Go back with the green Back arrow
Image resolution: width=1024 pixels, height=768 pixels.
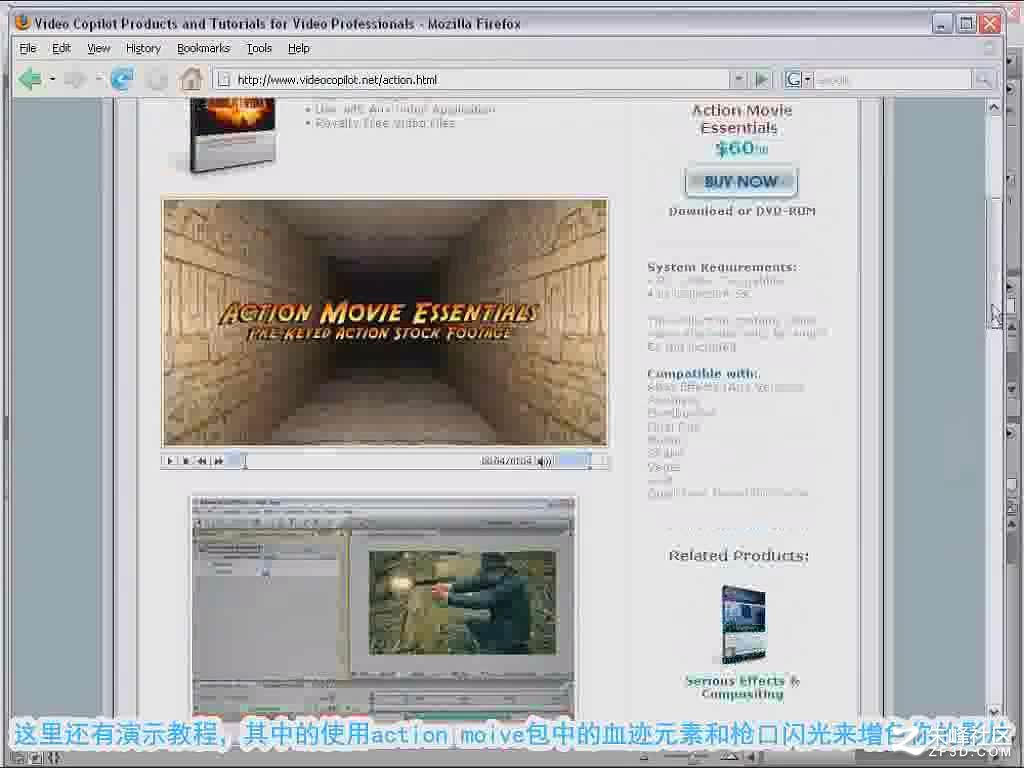(x=29, y=80)
